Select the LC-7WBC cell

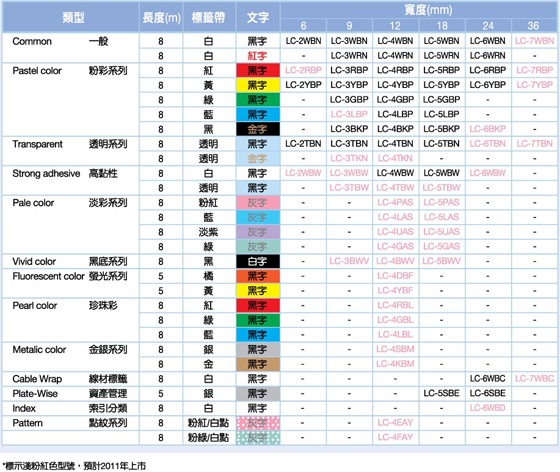[x=534, y=378]
